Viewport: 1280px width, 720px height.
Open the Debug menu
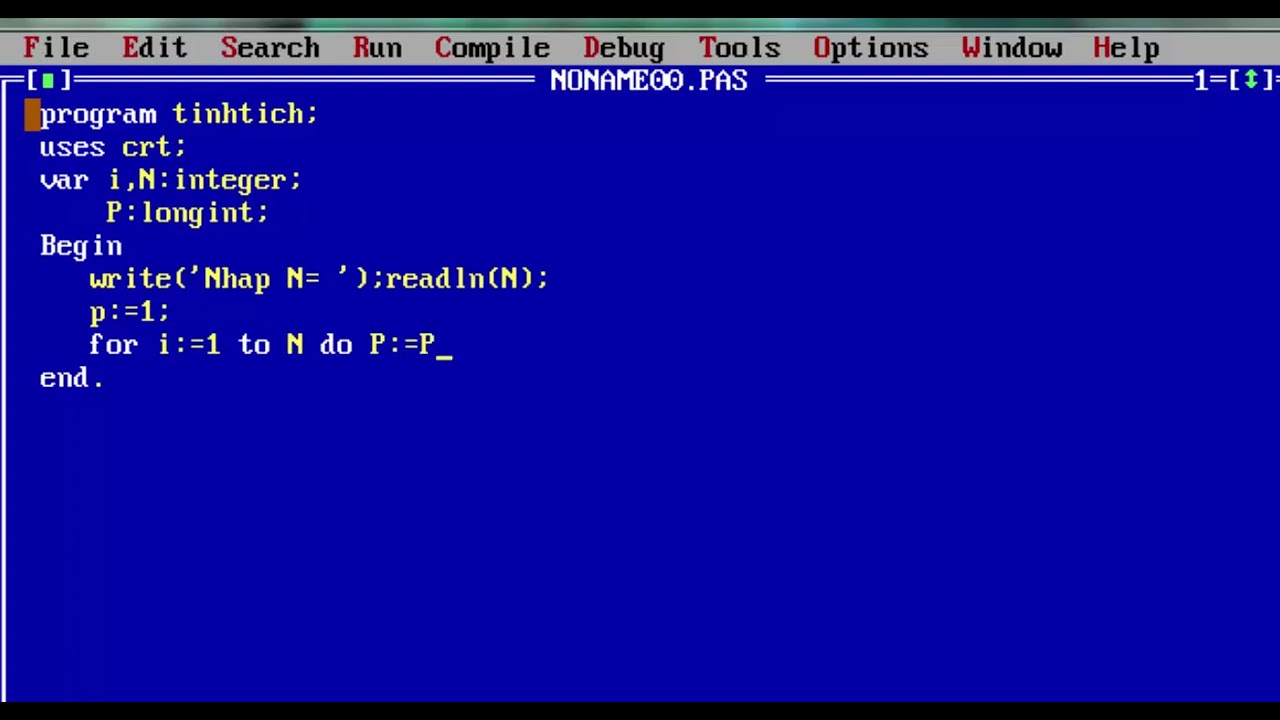click(624, 47)
